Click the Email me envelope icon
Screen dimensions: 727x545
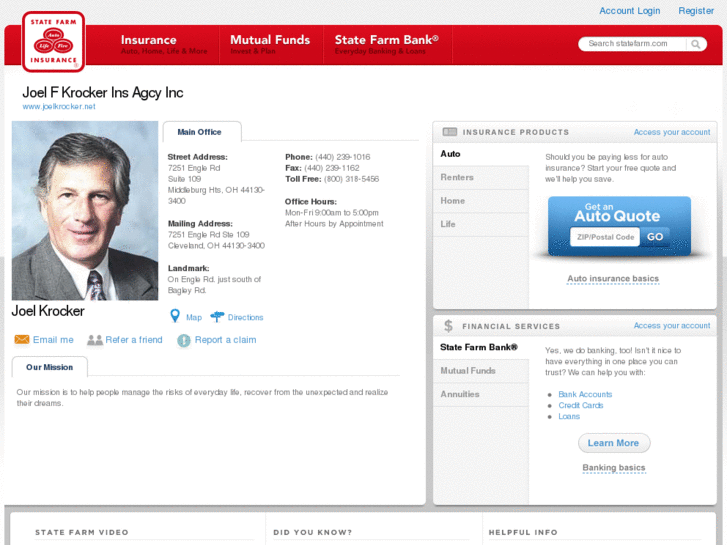[22, 340]
